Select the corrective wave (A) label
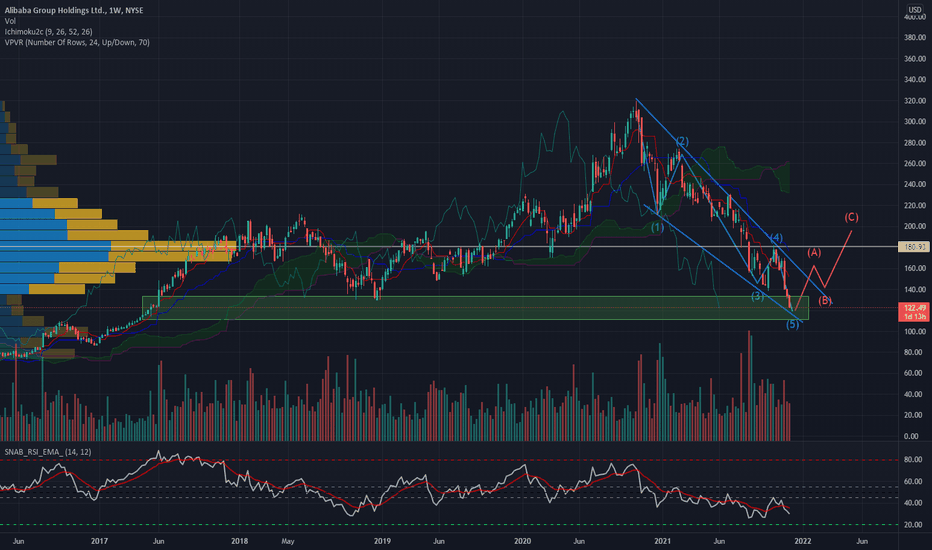 tap(814, 252)
